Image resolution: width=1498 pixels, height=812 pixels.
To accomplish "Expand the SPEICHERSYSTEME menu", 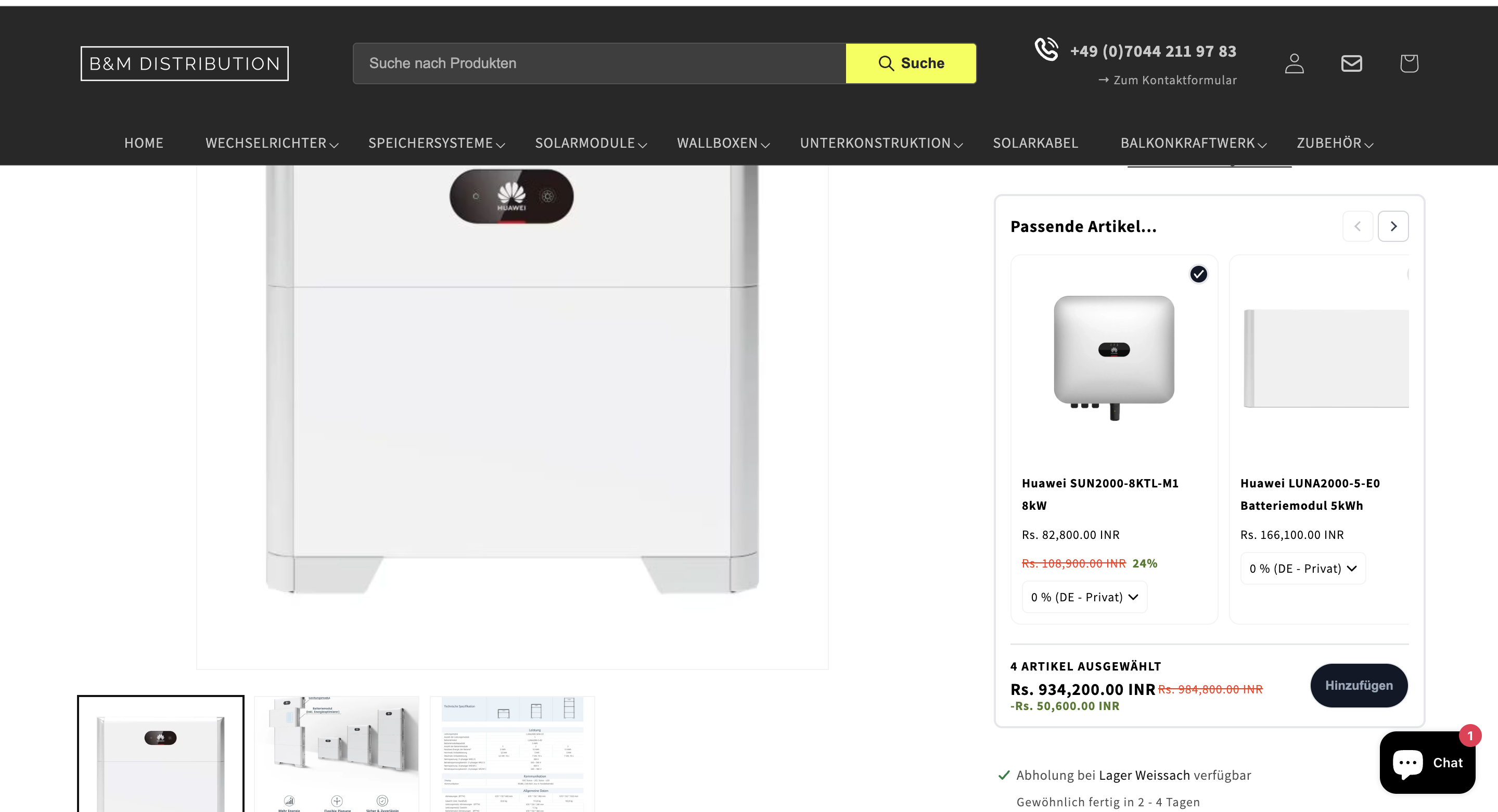I will click(436, 143).
